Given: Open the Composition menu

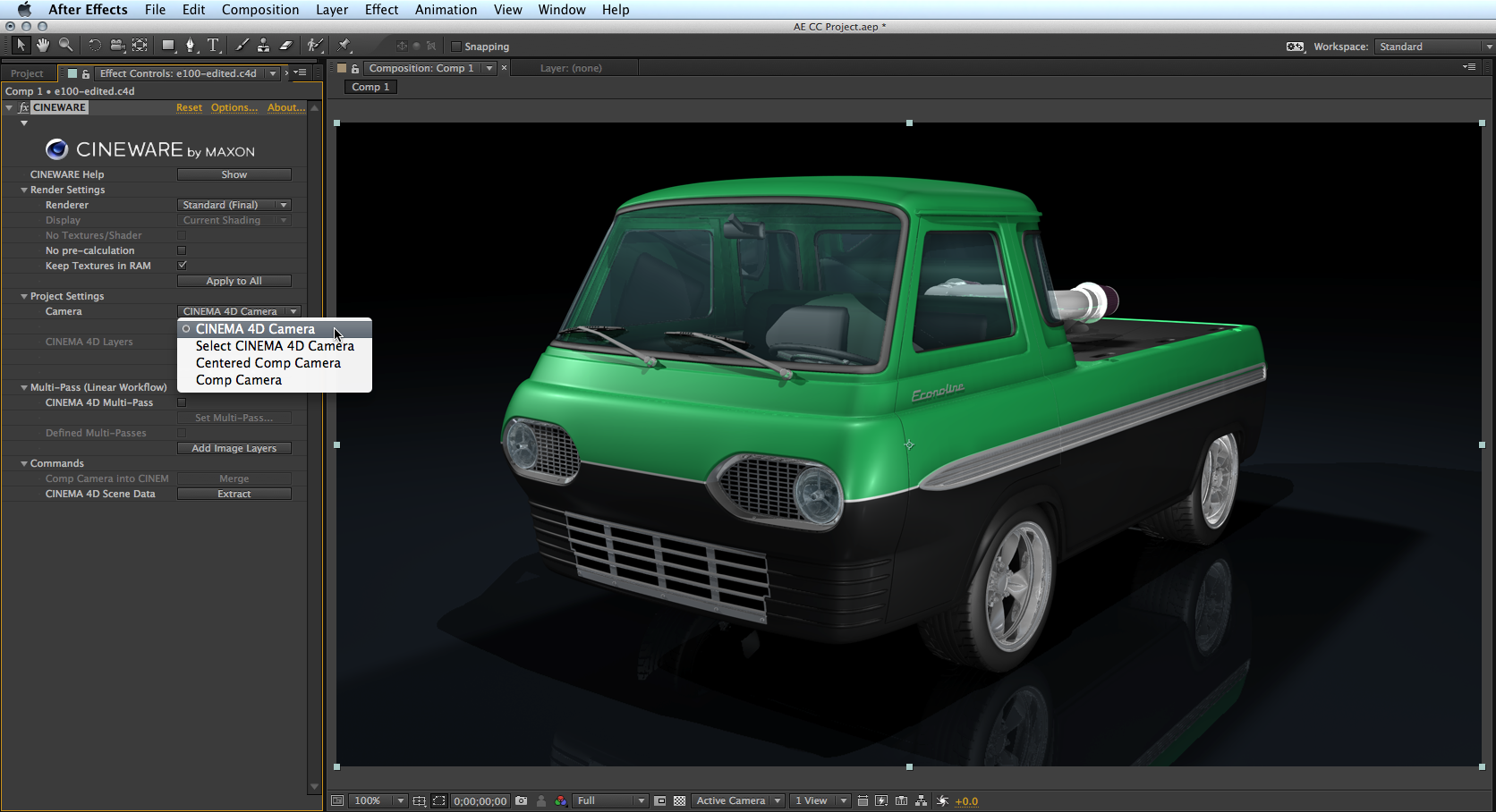Looking at the screenshot, I should pos(260,9).
